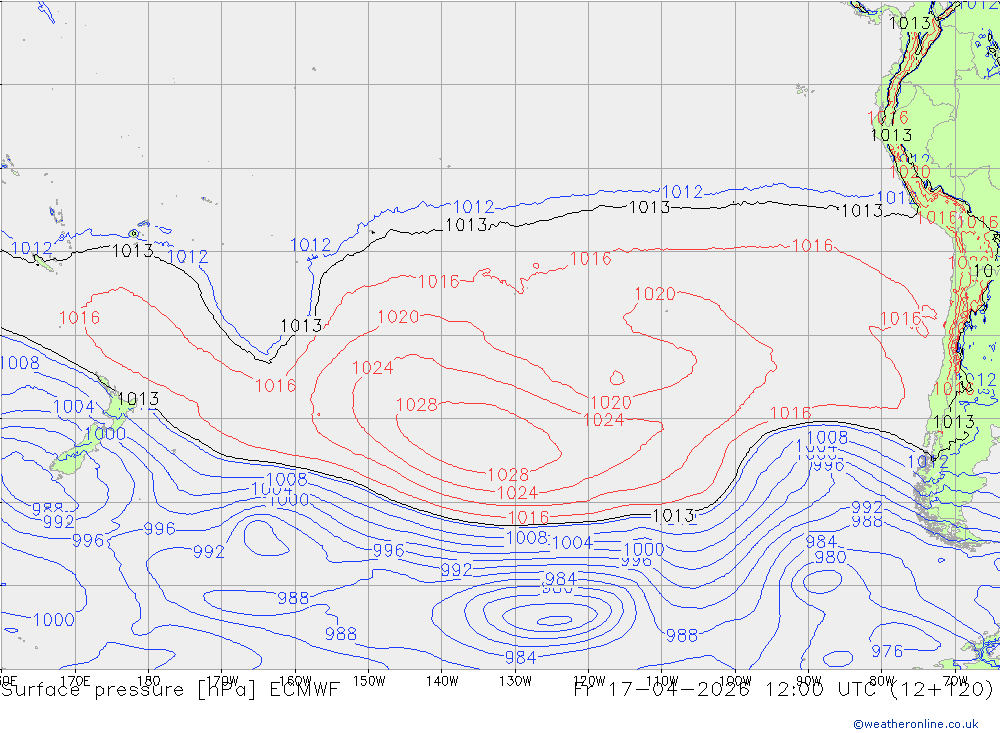Screen dimensions: 1000x733
Task: Click the blue 976 isobar label
Action: tap(887, 651)
